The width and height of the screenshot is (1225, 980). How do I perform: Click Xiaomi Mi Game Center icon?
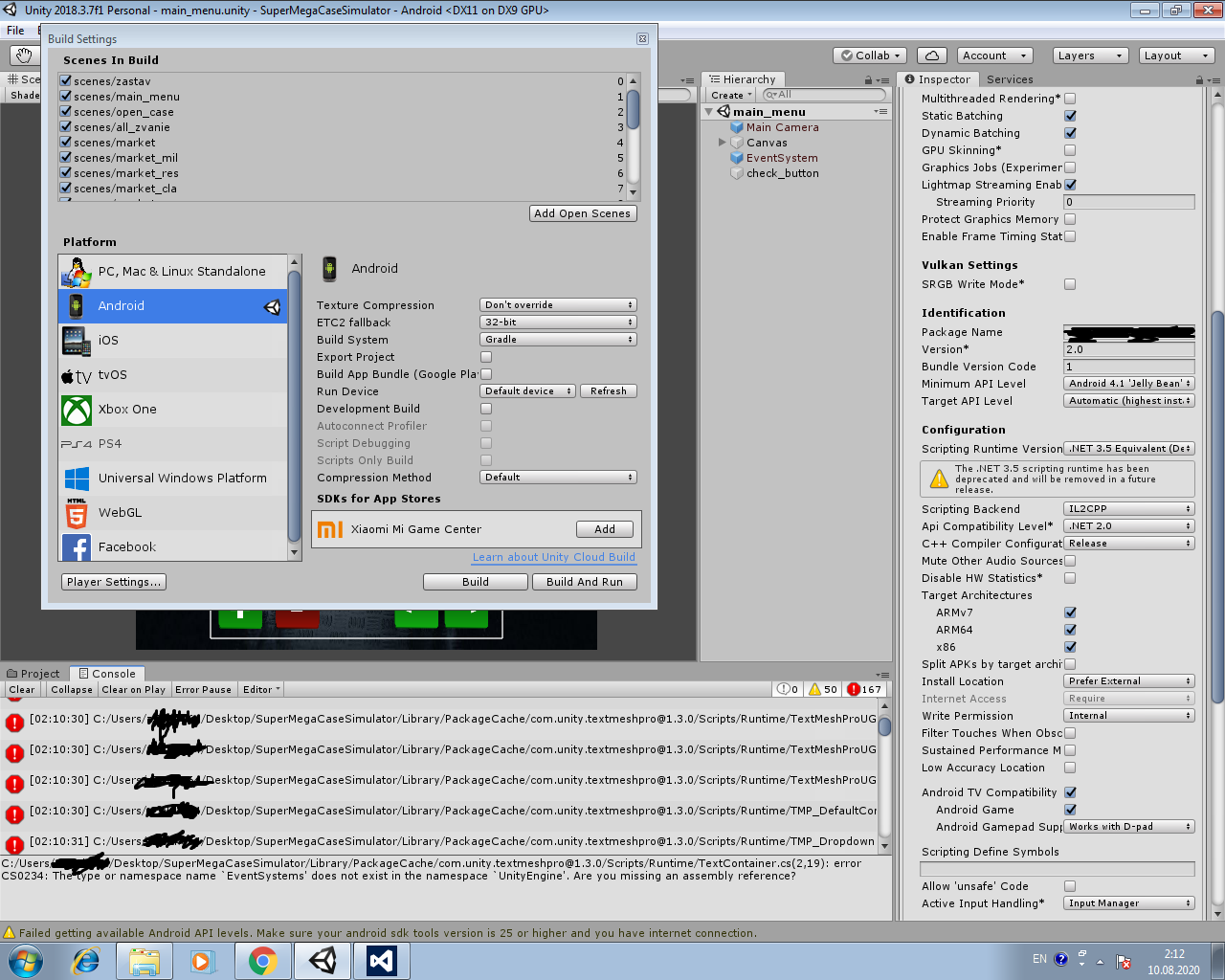330,529
